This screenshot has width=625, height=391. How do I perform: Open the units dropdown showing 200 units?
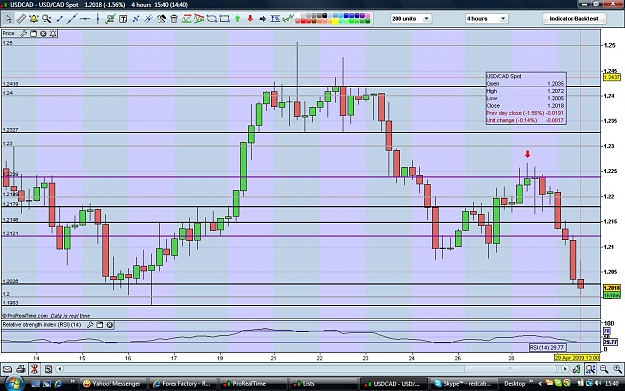pos(411,19)
